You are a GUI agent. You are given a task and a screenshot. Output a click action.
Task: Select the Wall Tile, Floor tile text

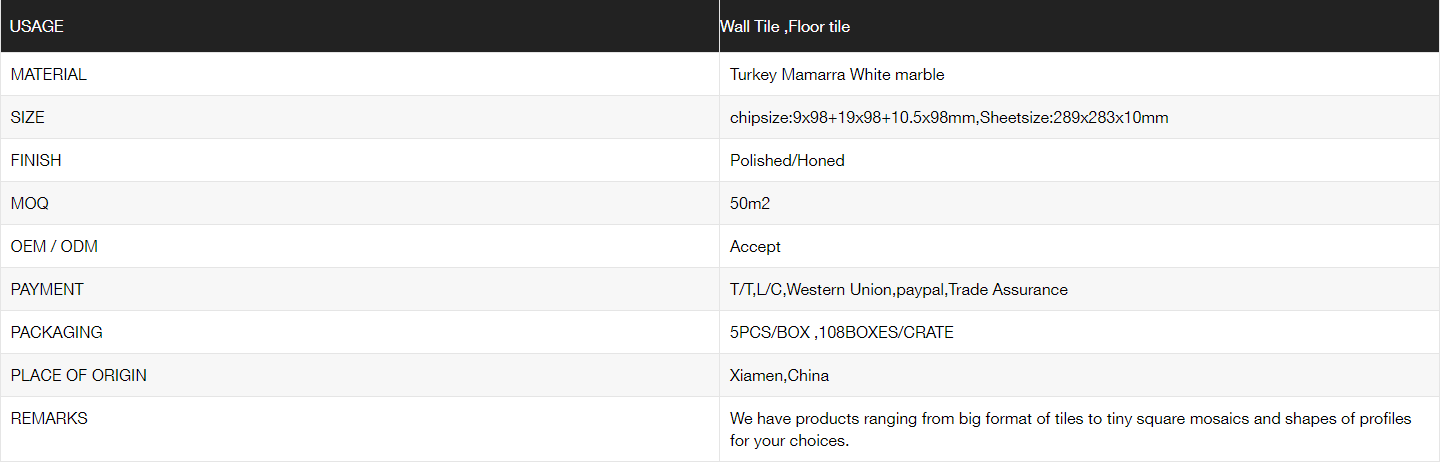[785, 27]
